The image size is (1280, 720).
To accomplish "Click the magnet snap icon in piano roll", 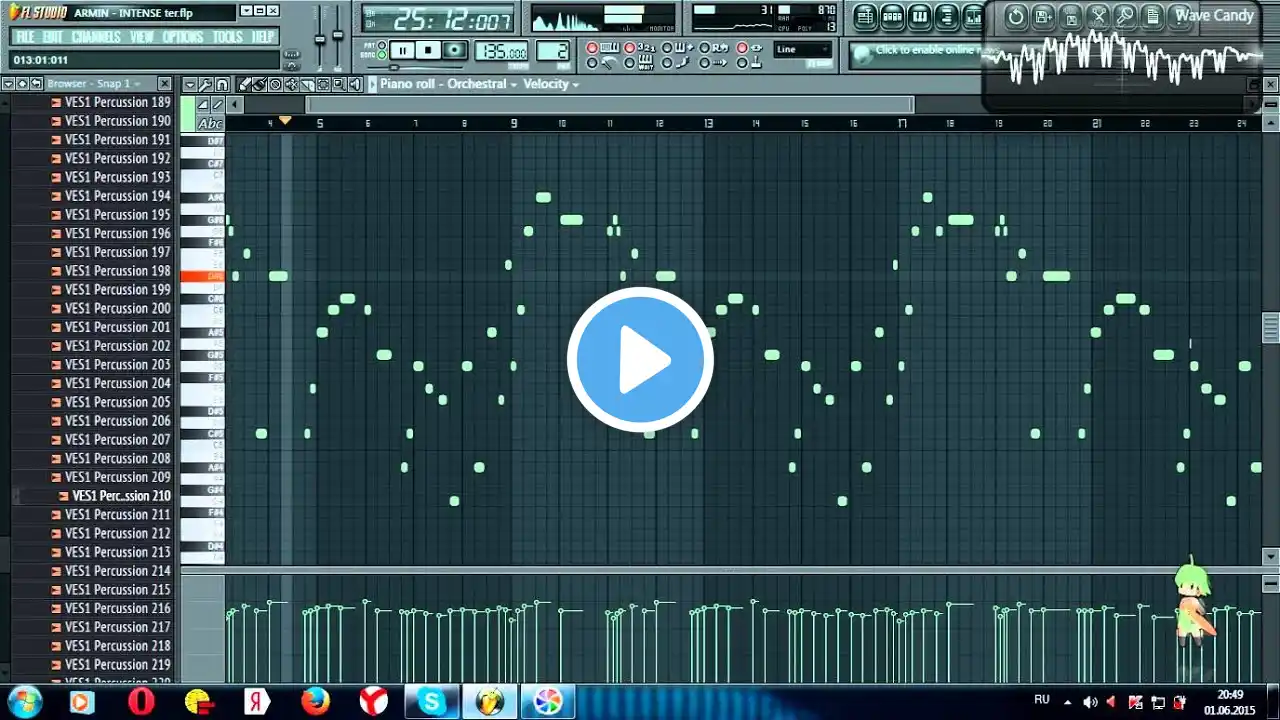I will pyautogui.click(x=221, y=85).
